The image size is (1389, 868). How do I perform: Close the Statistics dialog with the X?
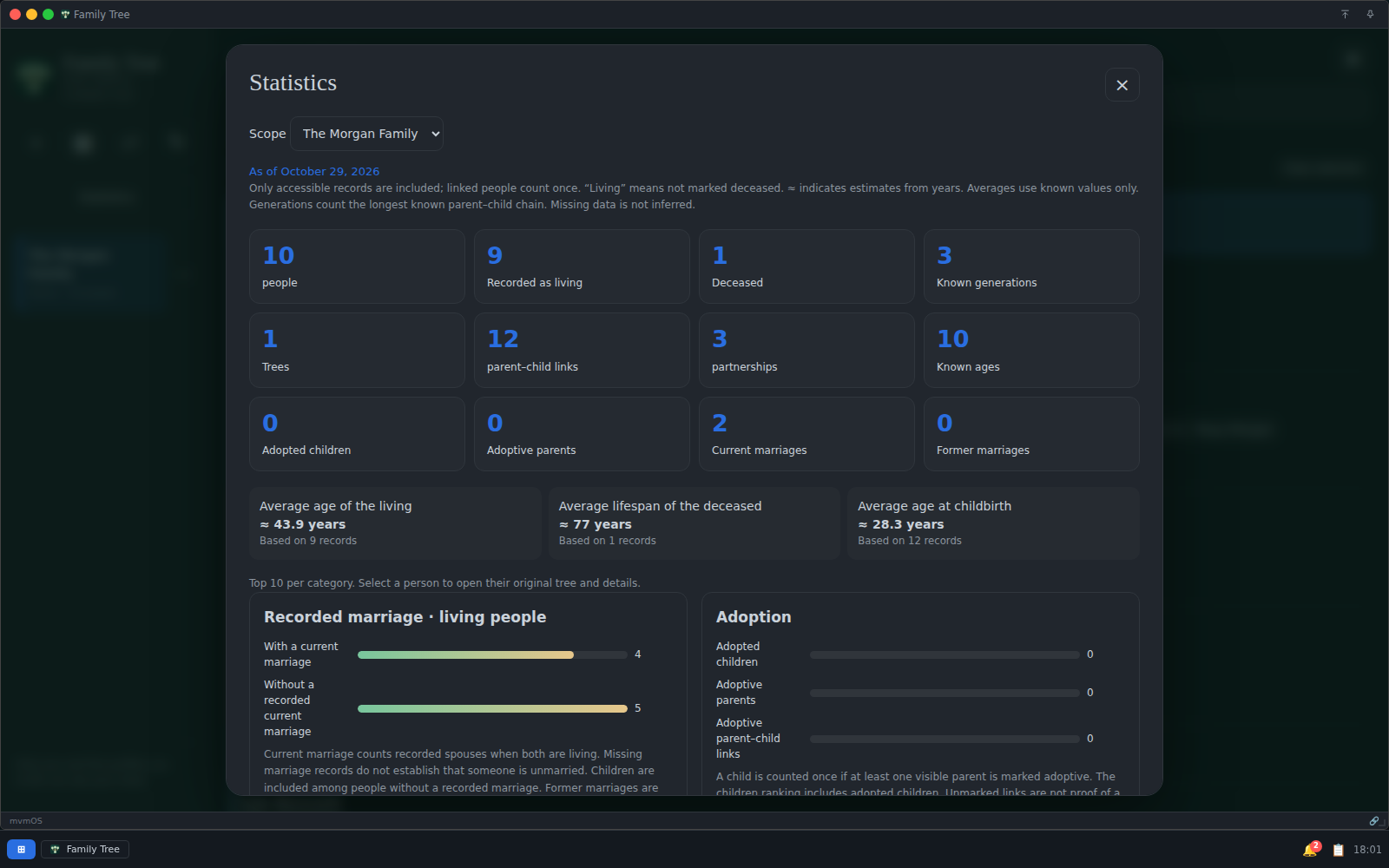click(x=1122, y=85)
